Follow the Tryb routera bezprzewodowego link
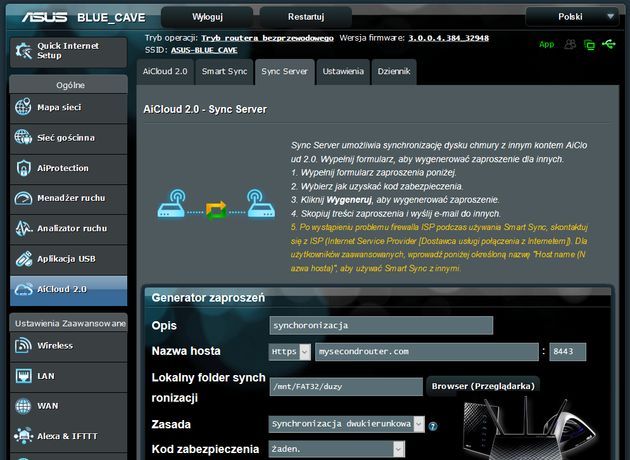The image size is (630, 460). coord(267,38)
